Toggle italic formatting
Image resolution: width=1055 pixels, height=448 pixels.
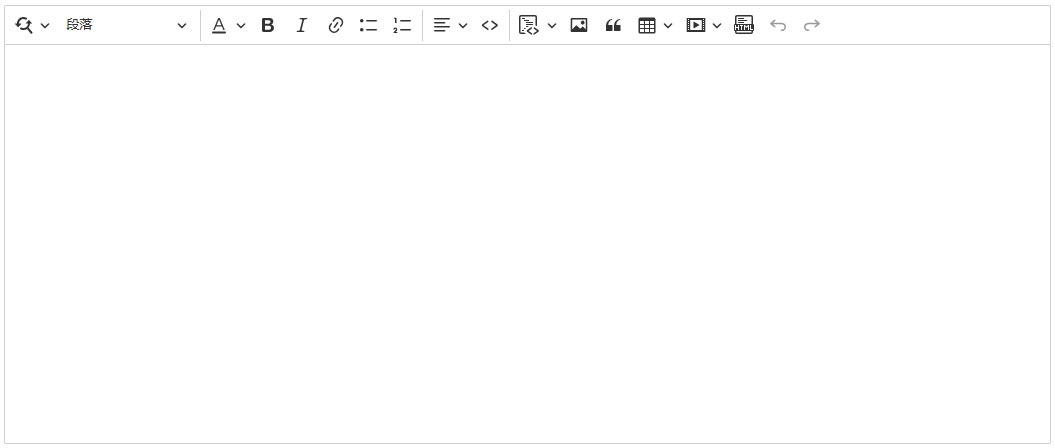[x=301, y=26]
